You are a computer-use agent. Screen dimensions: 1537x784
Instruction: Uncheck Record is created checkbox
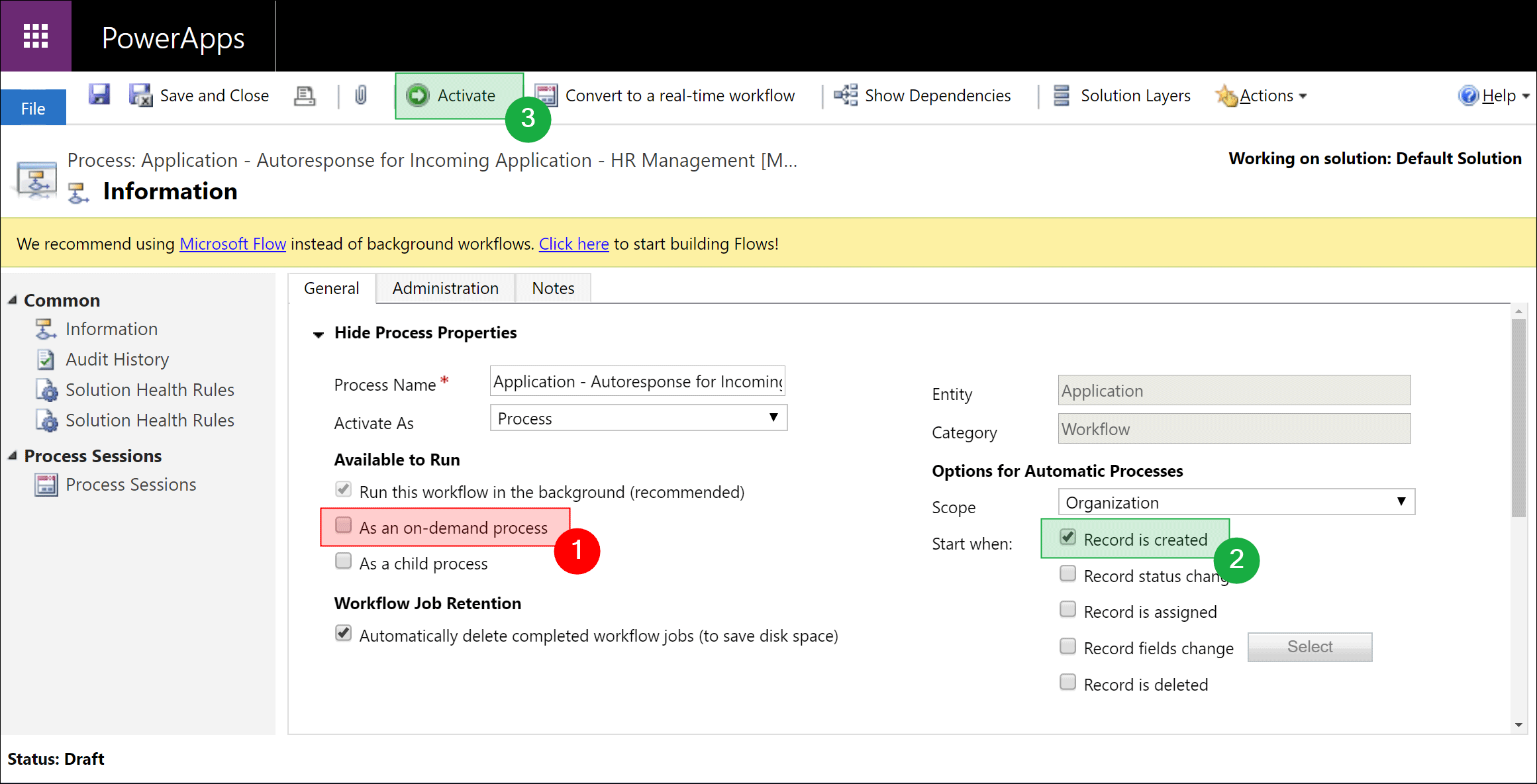[1067, 537]
